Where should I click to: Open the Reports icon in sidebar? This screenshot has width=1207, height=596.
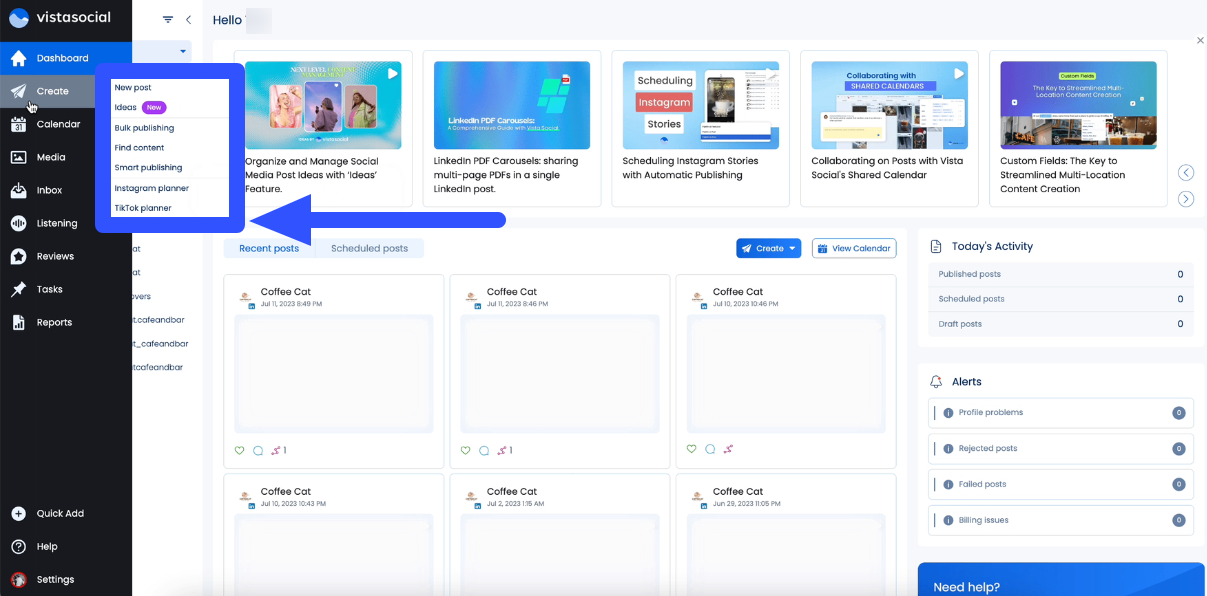point(18,322)
